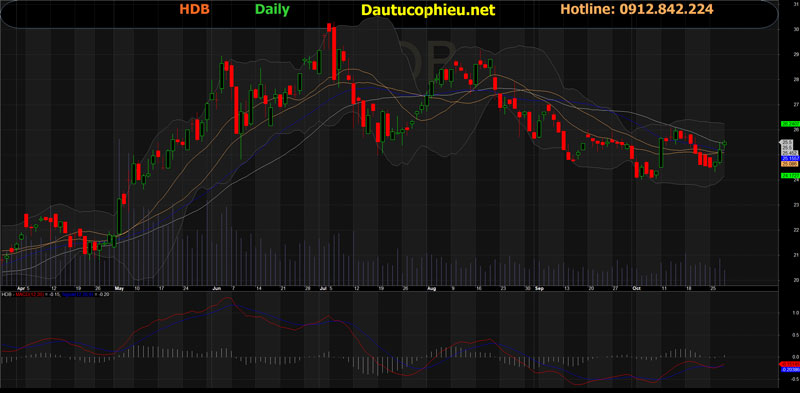Click the blue Signal value tag on the indicator axis
800x393 pixels.
pos(790,369)
